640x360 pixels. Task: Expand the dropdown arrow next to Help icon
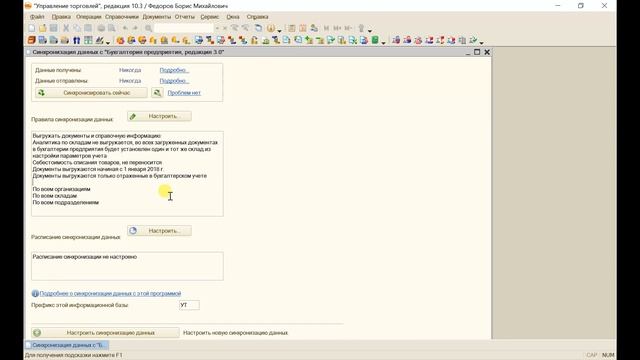(x=280, y=30)
